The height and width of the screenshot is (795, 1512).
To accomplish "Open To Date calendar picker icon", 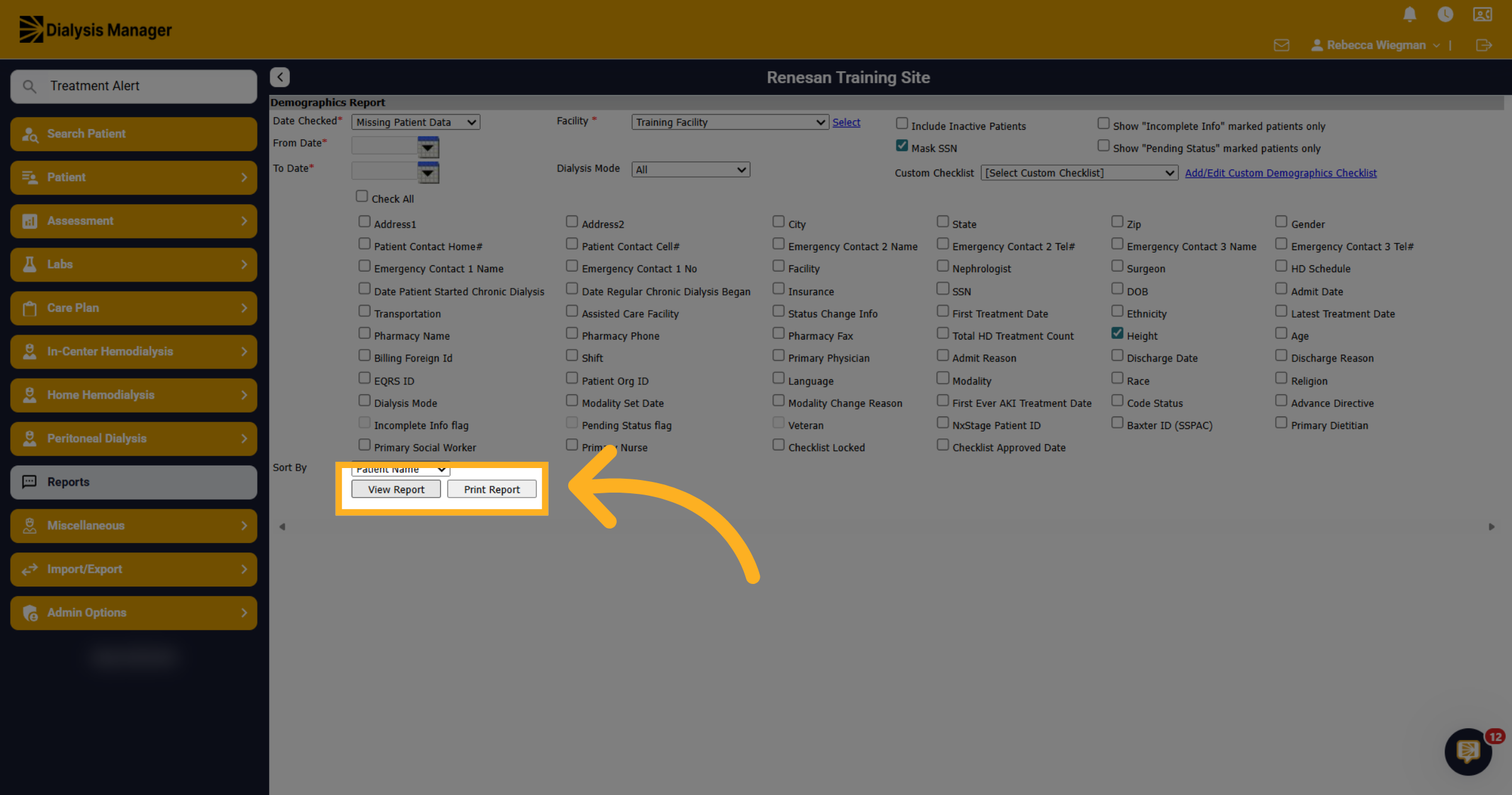I will coord(428,172).
